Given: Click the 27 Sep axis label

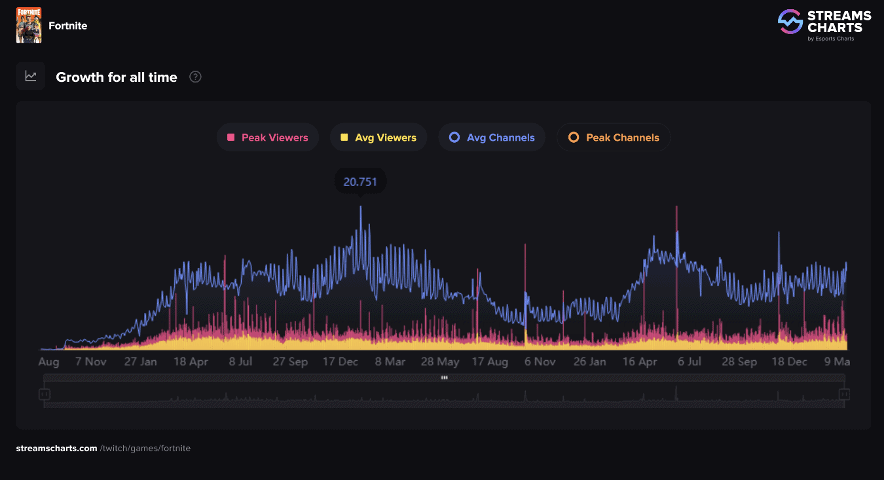Looking at the screenshot, I should (x=290, y=362).
